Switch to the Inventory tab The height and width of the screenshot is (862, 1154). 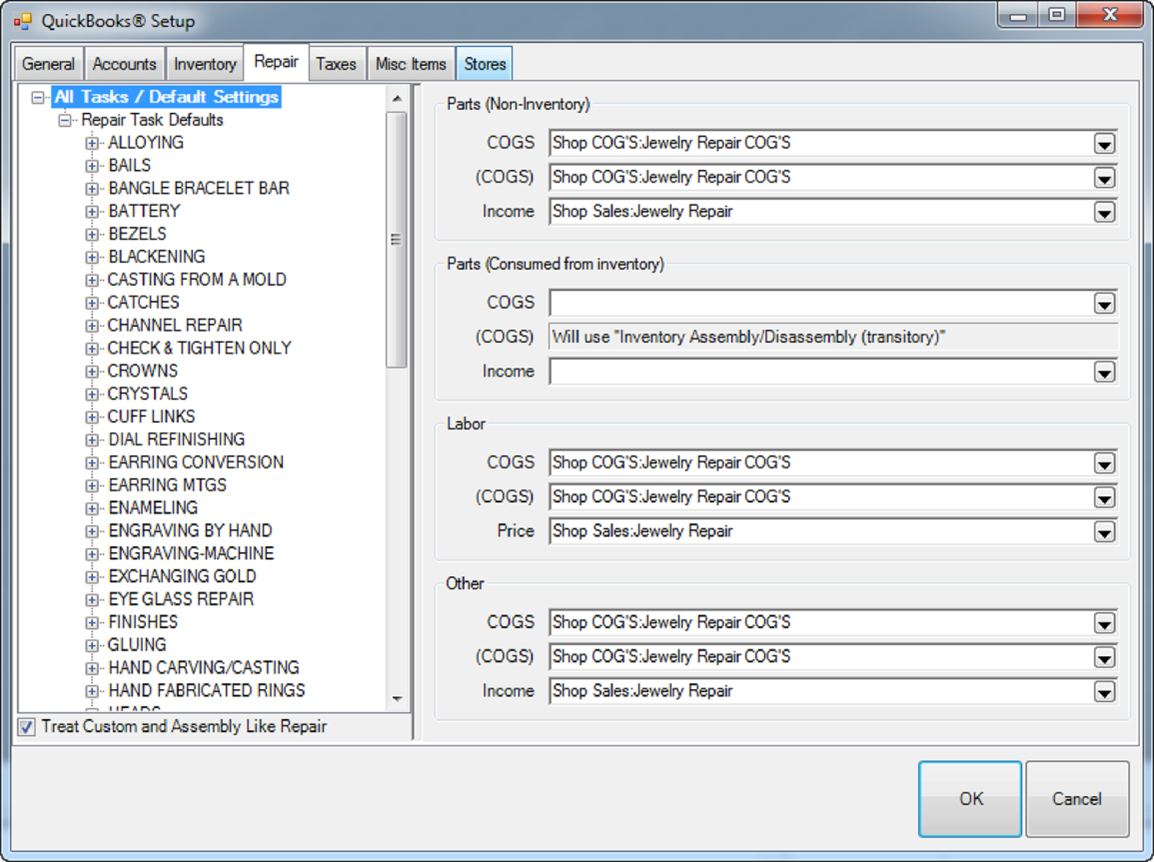click(204, 64)
